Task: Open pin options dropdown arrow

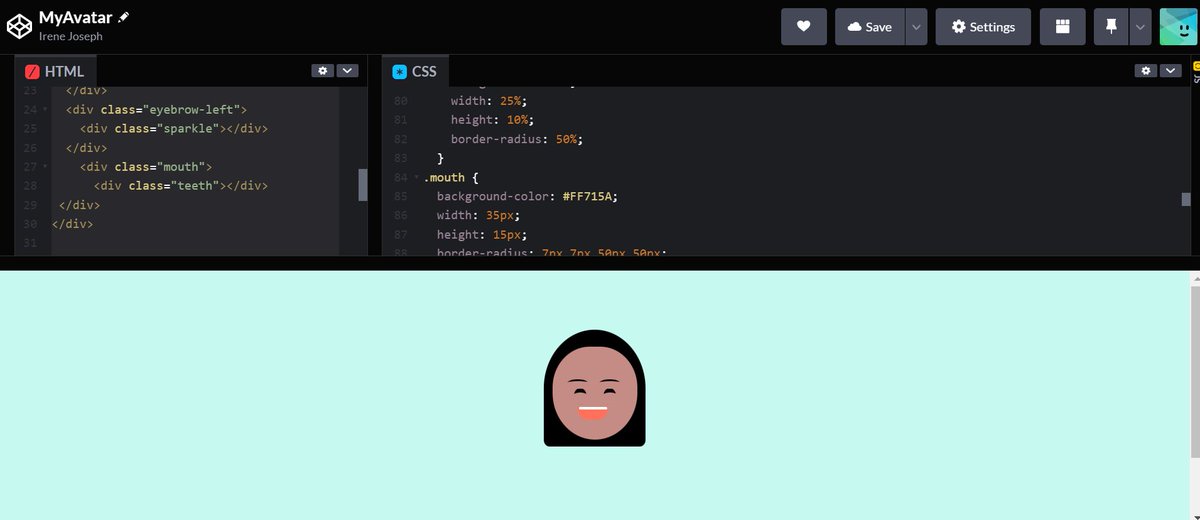Action: (1140, 27)
